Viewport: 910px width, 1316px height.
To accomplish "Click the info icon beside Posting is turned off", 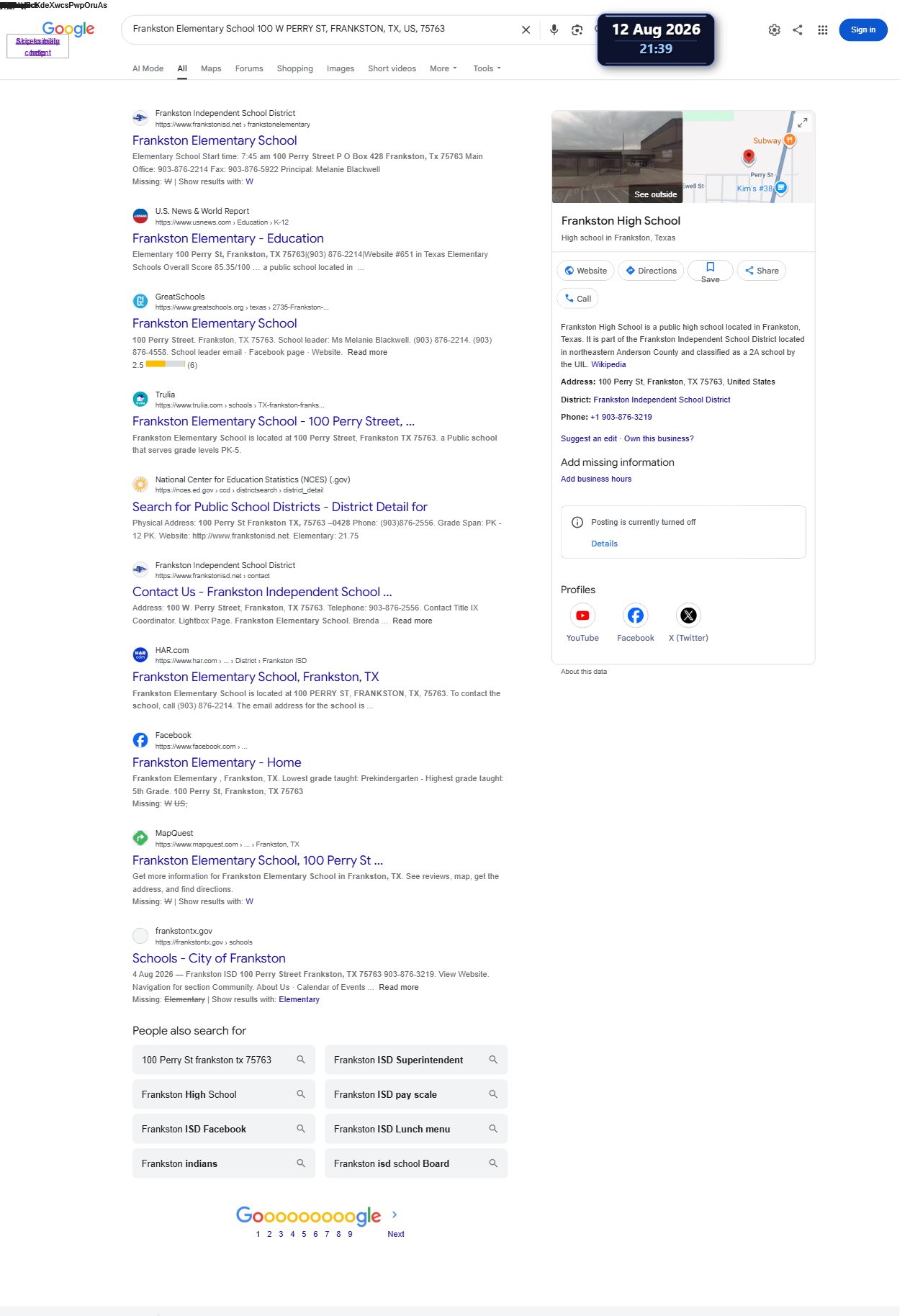I will point(577,523).
